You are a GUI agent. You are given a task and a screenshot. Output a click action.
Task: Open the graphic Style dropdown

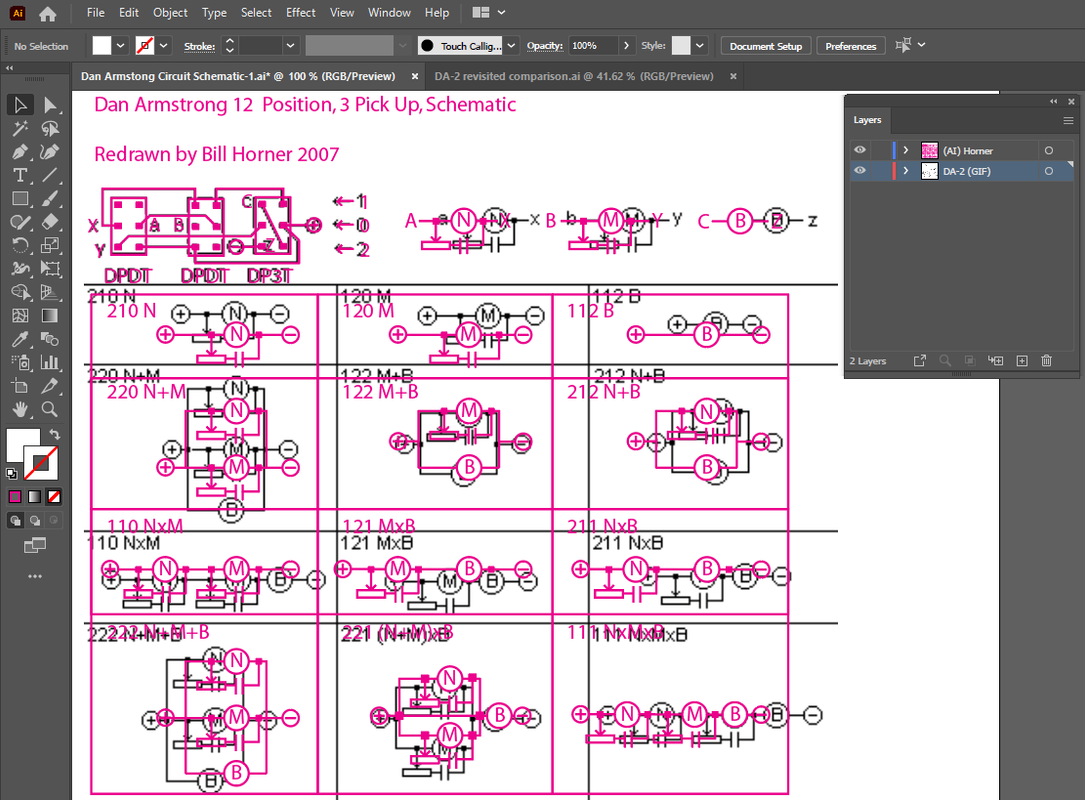tap(700, 46)
